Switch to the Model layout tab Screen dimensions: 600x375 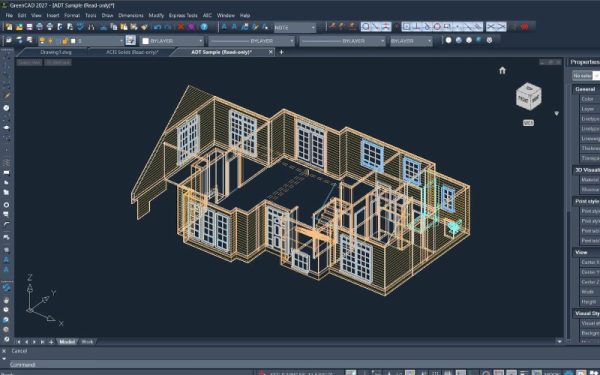tap(67, 342)
